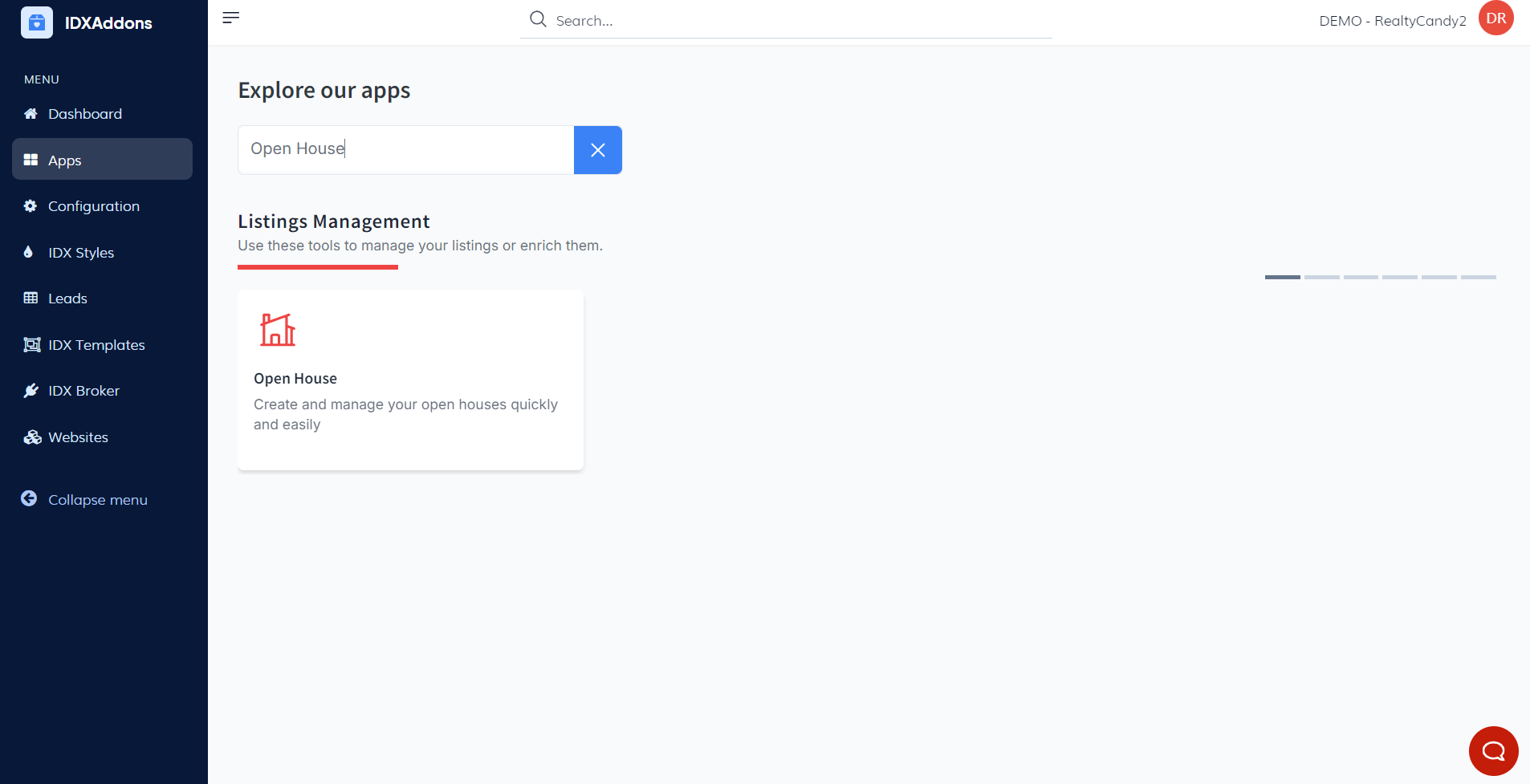Viewport: 1530px width, 784px height.
Task: Collapse the sidebar menu
Action: [x=97, y=500]
